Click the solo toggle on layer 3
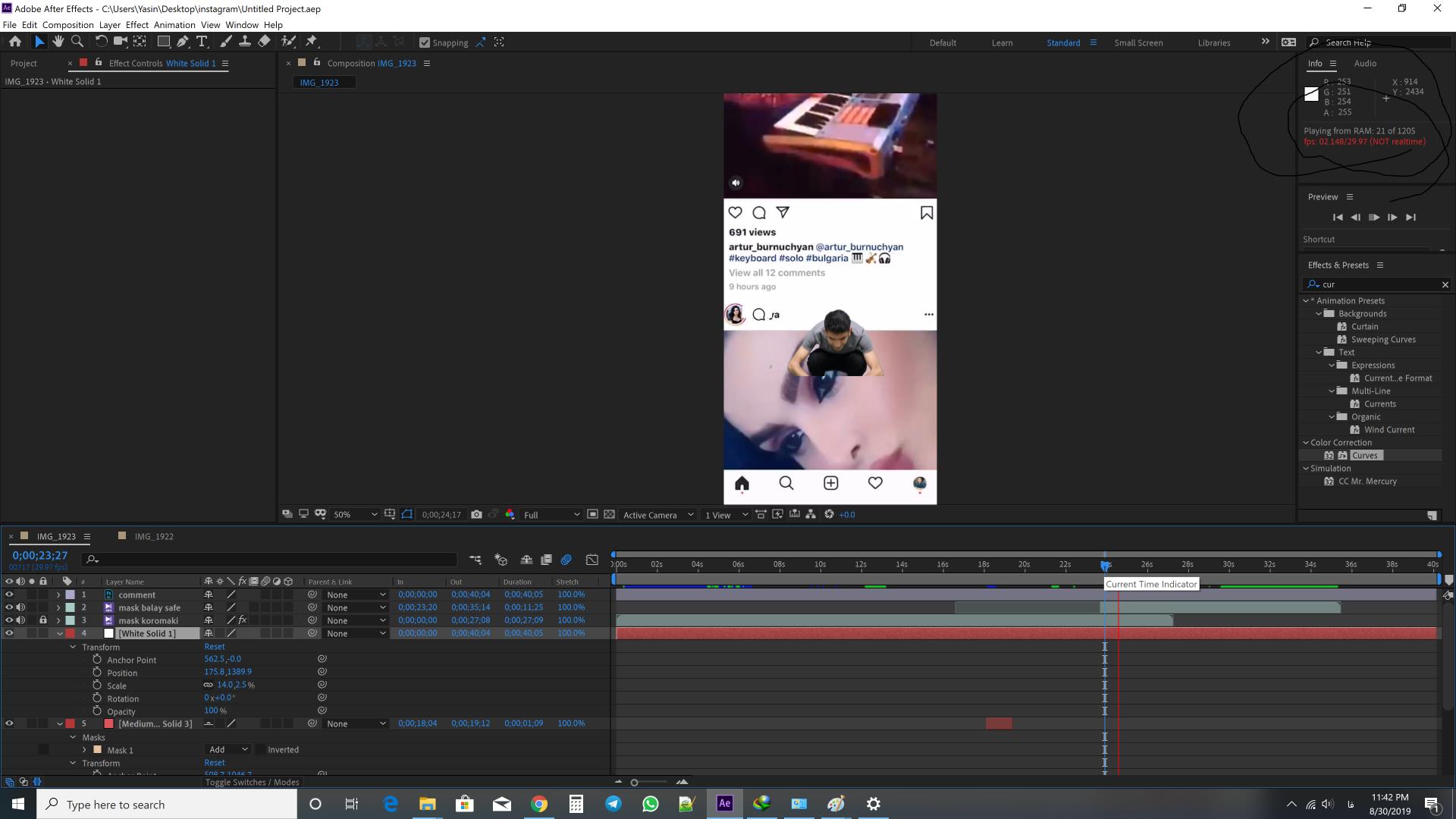The width and height of the screenshot is (1456, 819). coord(31,620)
